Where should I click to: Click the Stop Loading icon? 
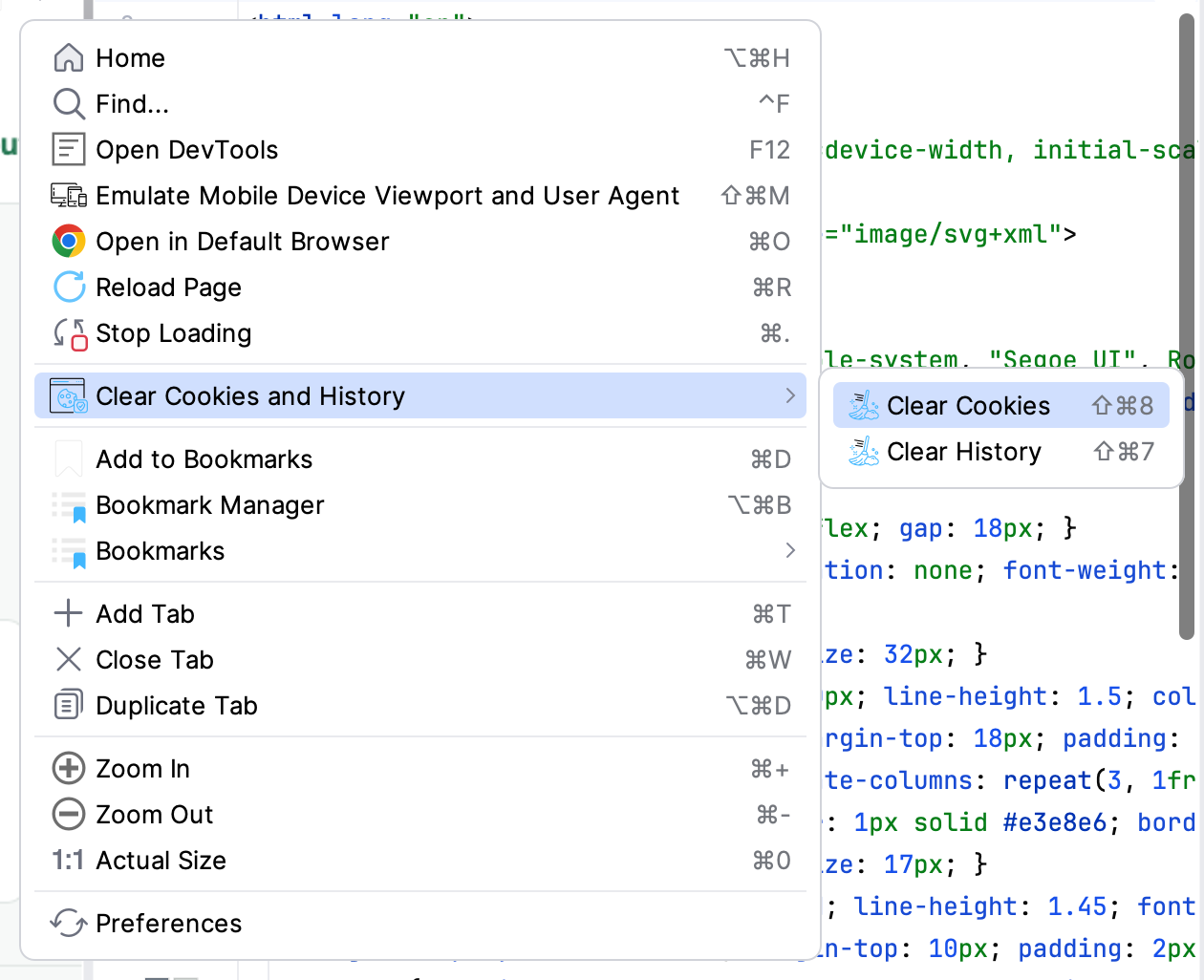click(x=70, y=334)
